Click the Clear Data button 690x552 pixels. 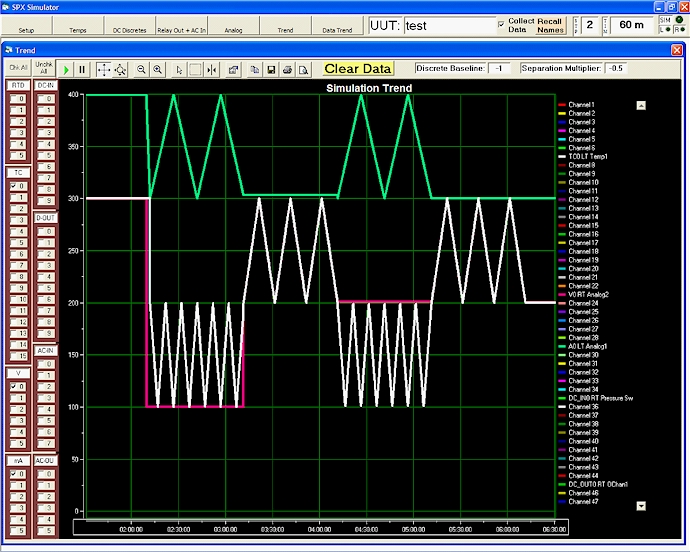point(358,69)
